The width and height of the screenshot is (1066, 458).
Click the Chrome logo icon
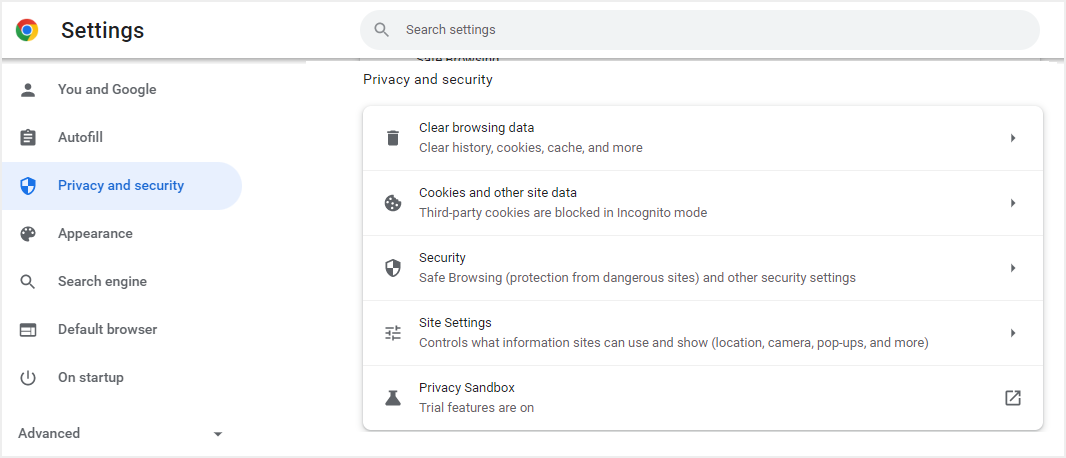click(27, 30)
